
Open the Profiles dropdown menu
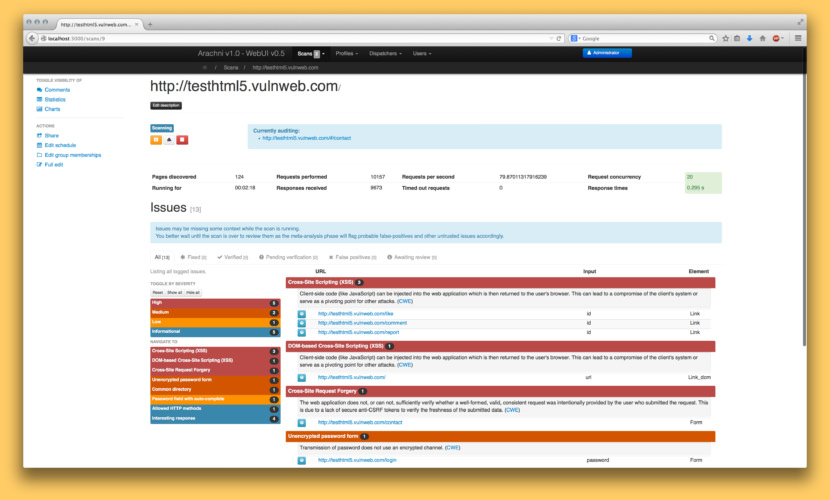tap(347, 53)
